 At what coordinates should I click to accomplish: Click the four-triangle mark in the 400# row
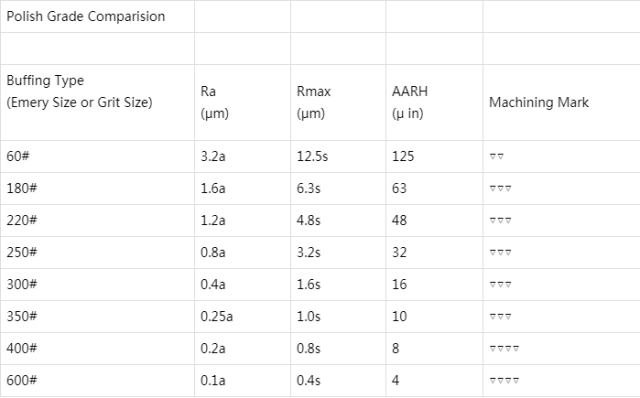tap(504, 348)
